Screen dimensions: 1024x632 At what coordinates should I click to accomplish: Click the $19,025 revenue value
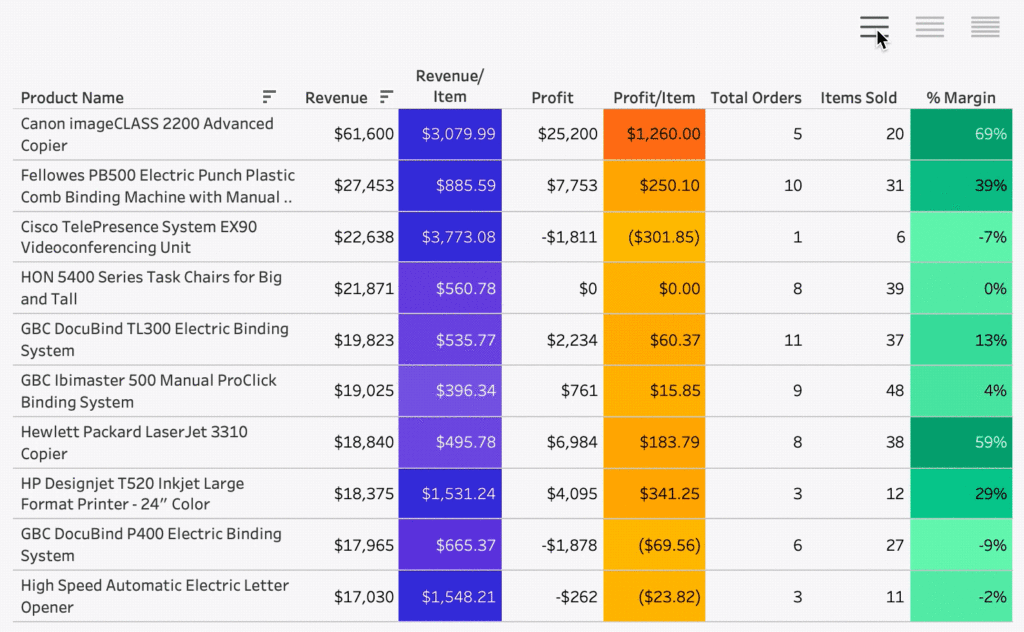tap(364, 391)
